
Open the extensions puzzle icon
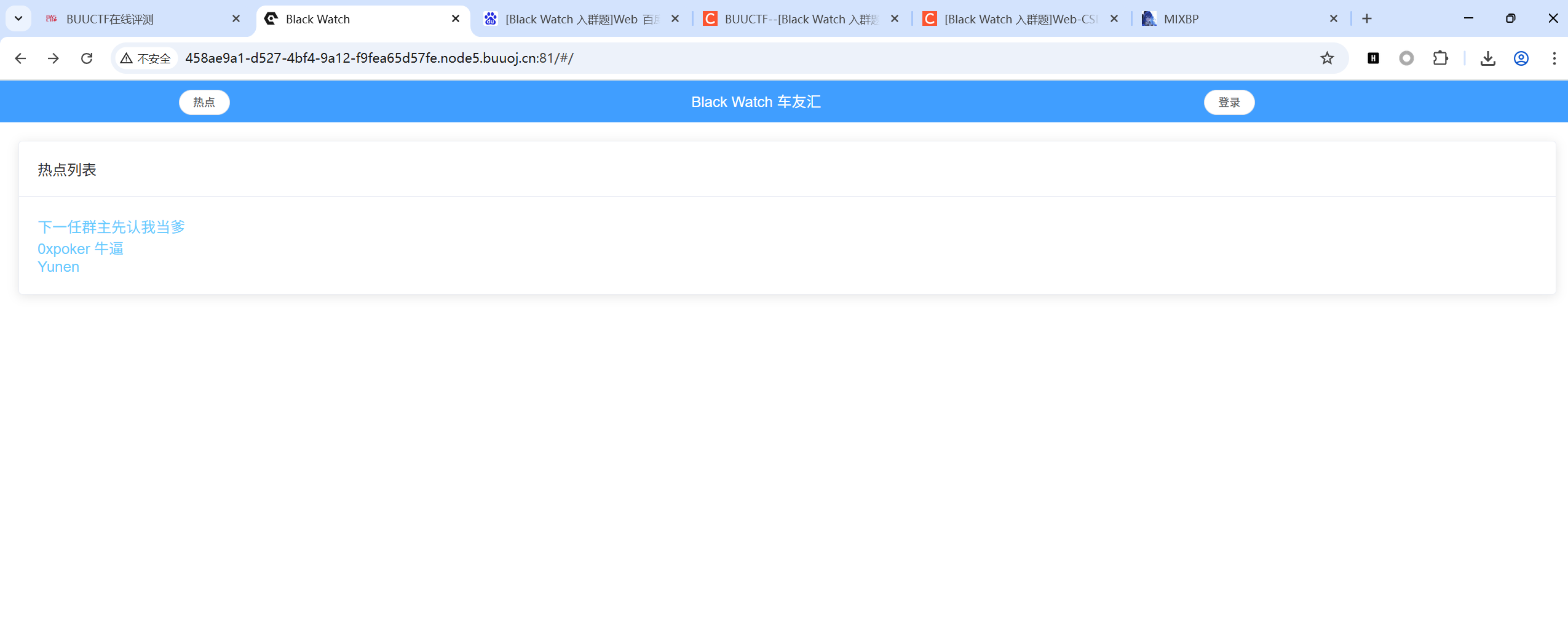pos(1440,58)
